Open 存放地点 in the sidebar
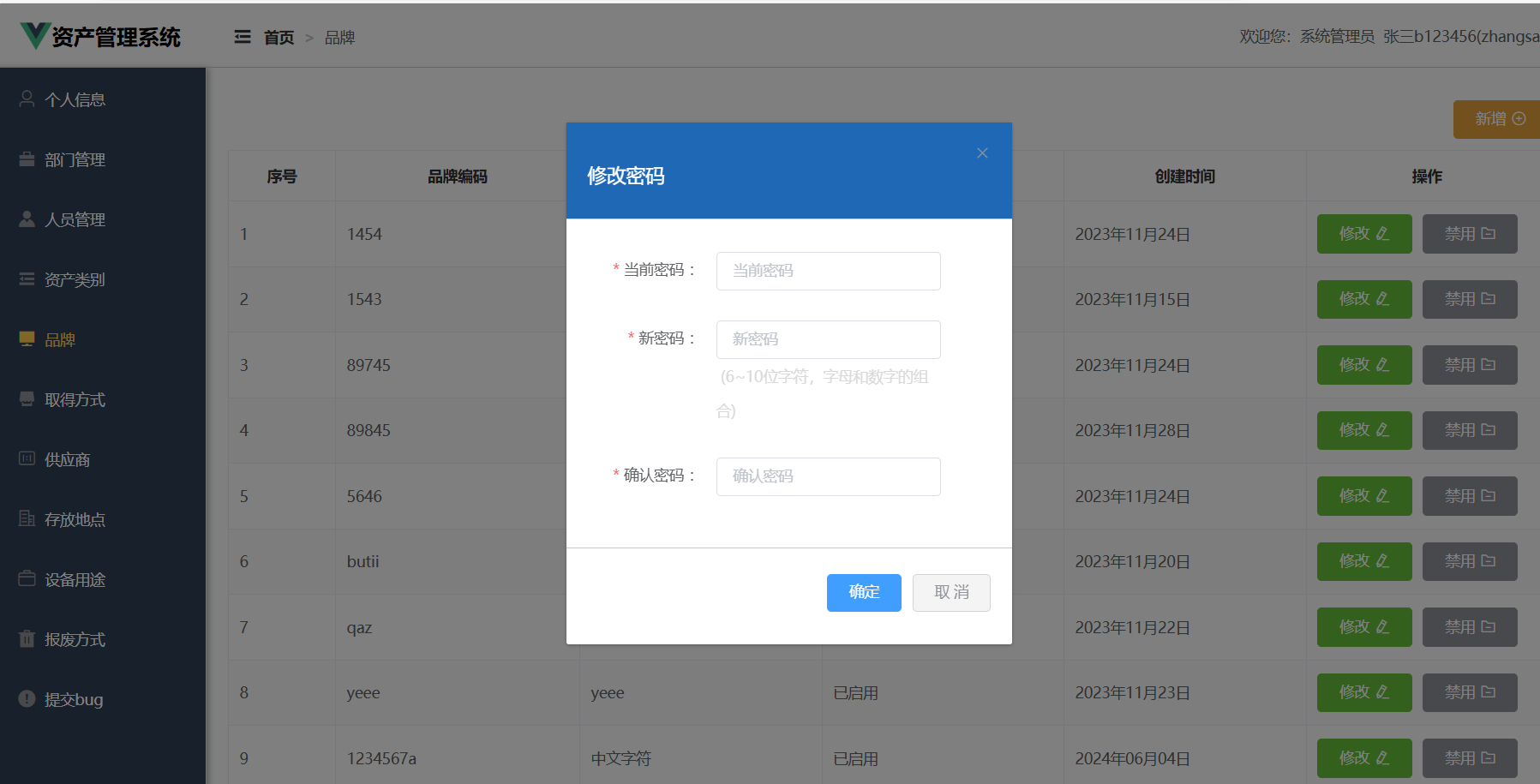 click(x=103, y=519)
